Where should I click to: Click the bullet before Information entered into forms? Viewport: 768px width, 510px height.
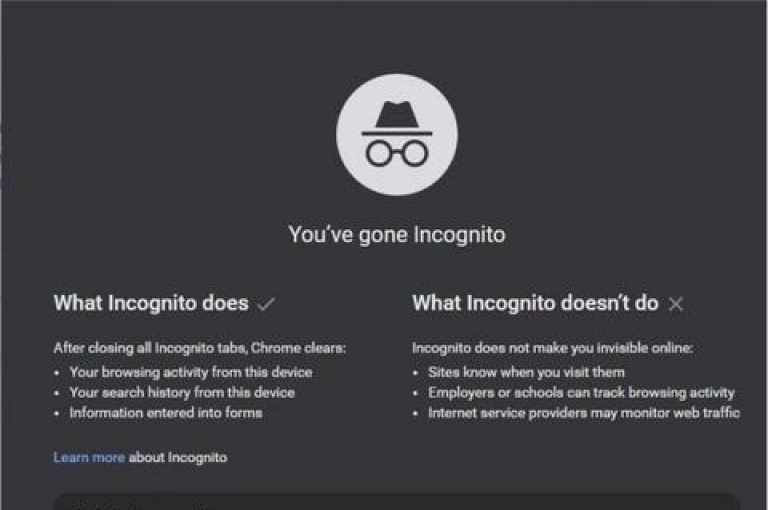(57, 413)
